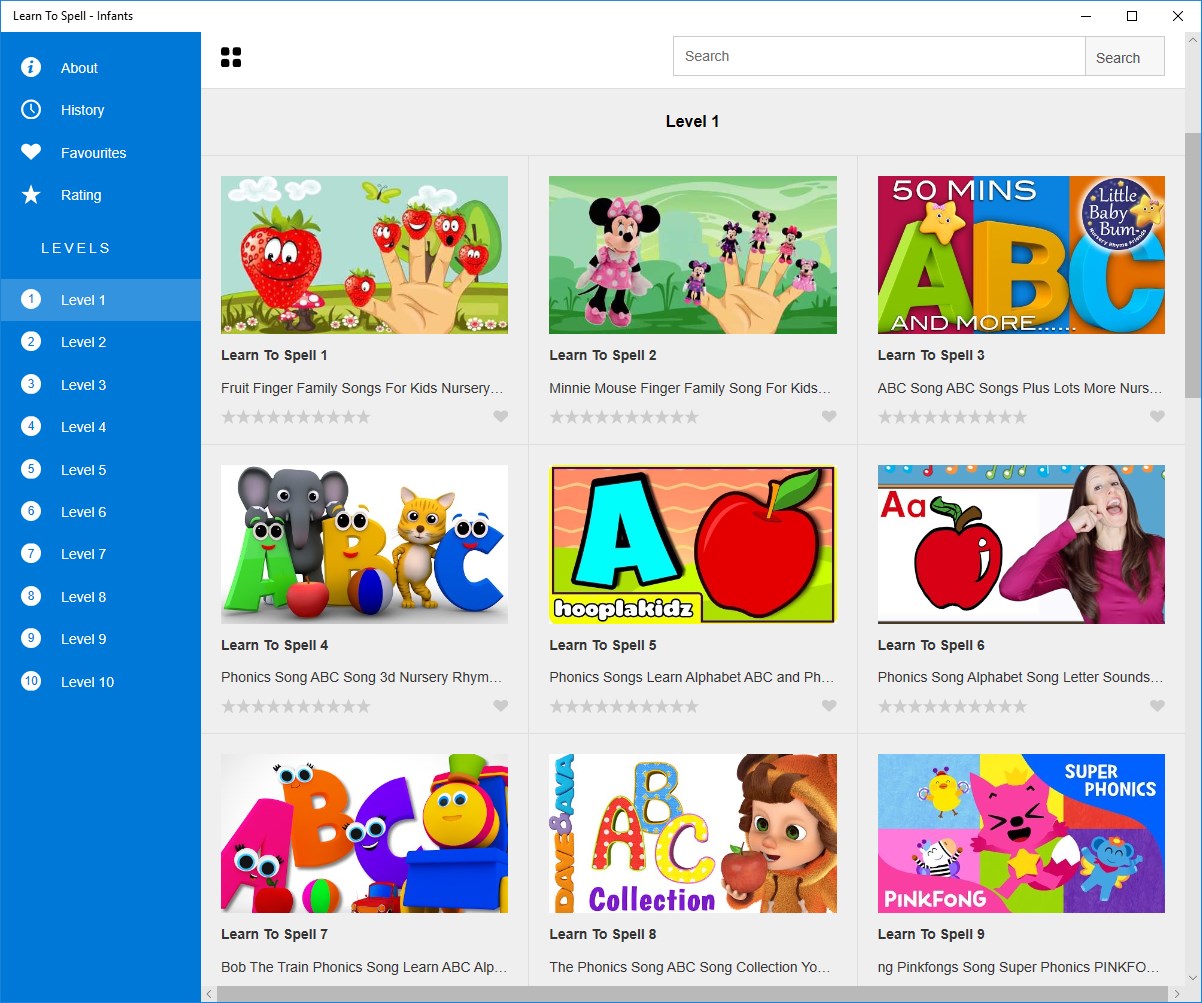Open the strawberry Fruit Finger Family thumbnail

(364, 255)
